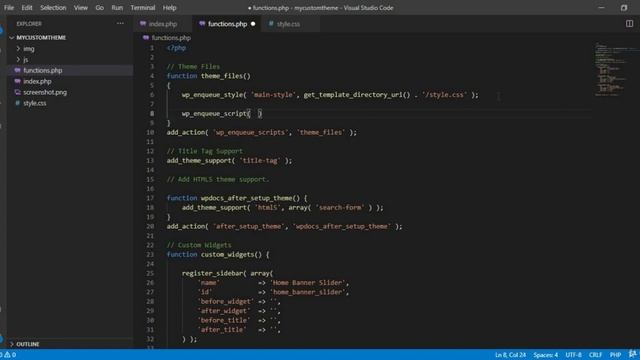The width and height of the screenshot is (640, 360).
Task: Click the 'custom_widgets' function name
Action: pos(227,255)
